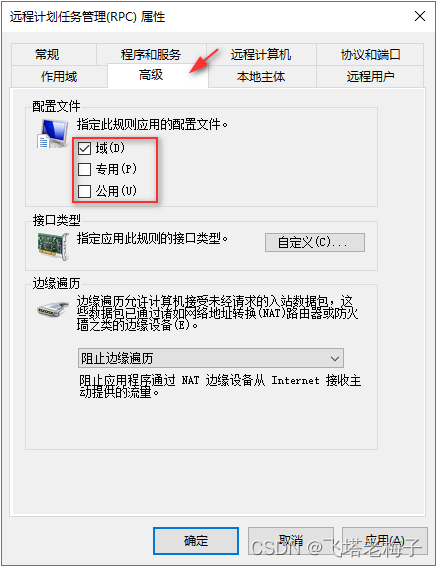Enable the 公用(U) public profile checkbox

tap(85, 191)
